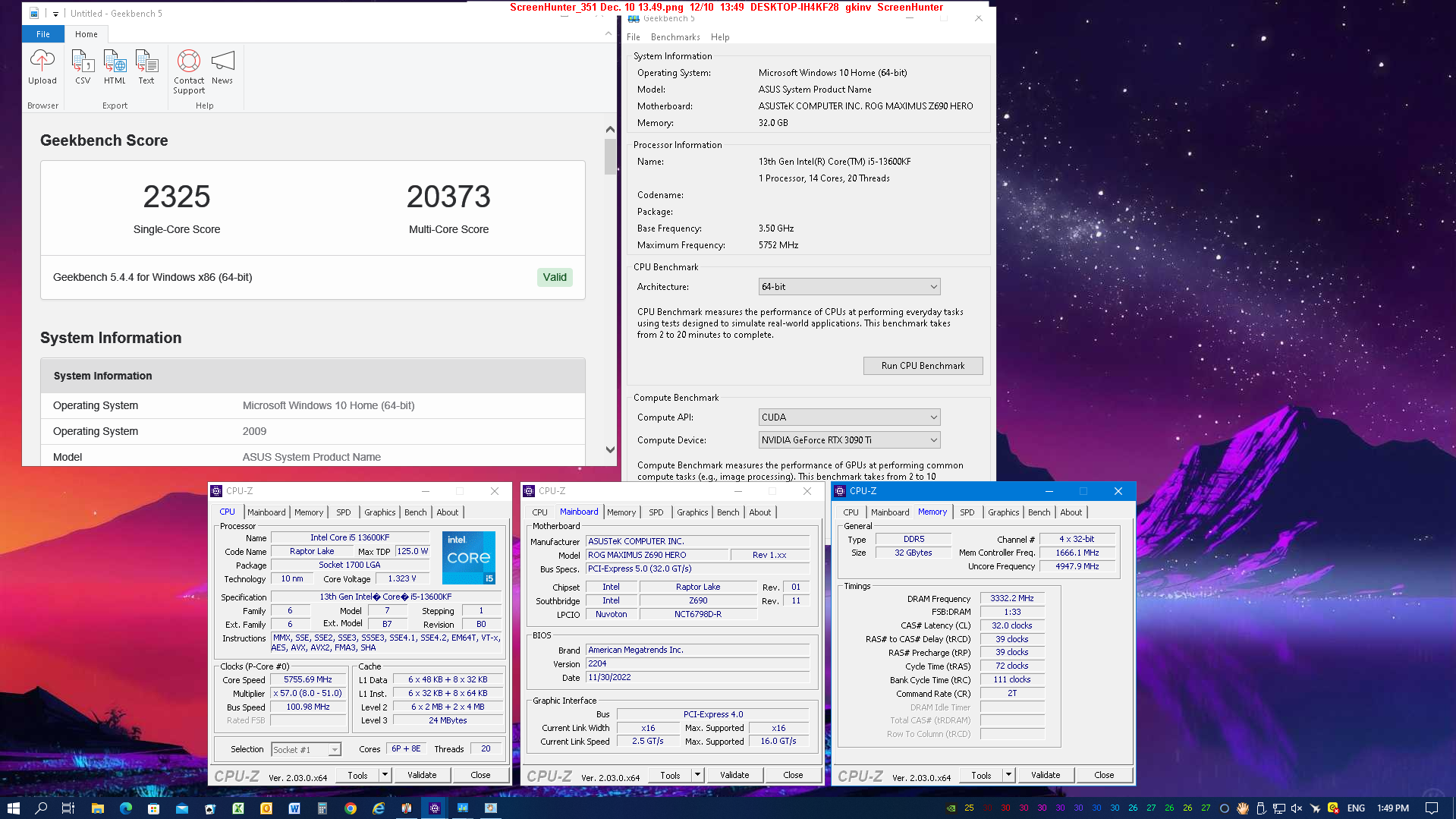
Task: Click the Core Speed 5755.69 MHz value
Action: pos(308,679)
